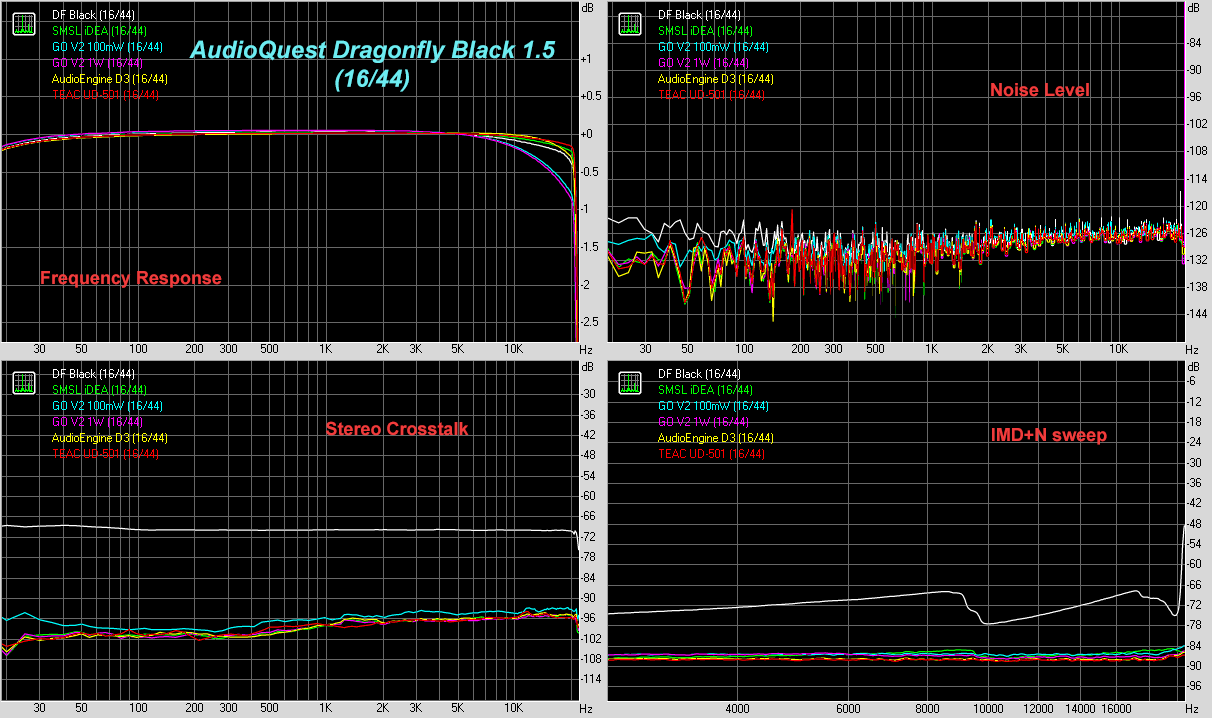Click the 12000 Hz axis label
1212x718 pixels.
[1039, 709]
